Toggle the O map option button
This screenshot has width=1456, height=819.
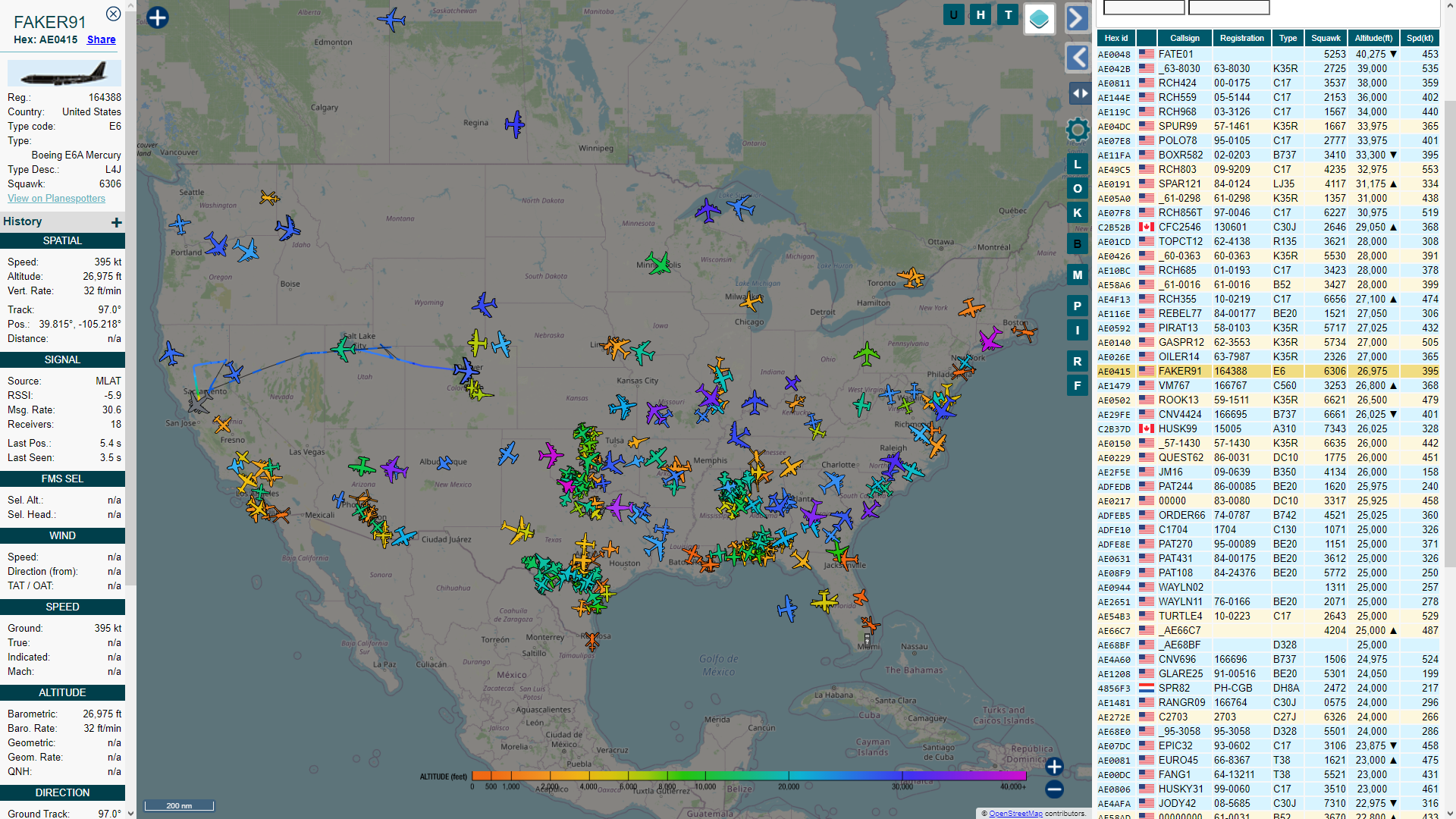coord(1078,189)
